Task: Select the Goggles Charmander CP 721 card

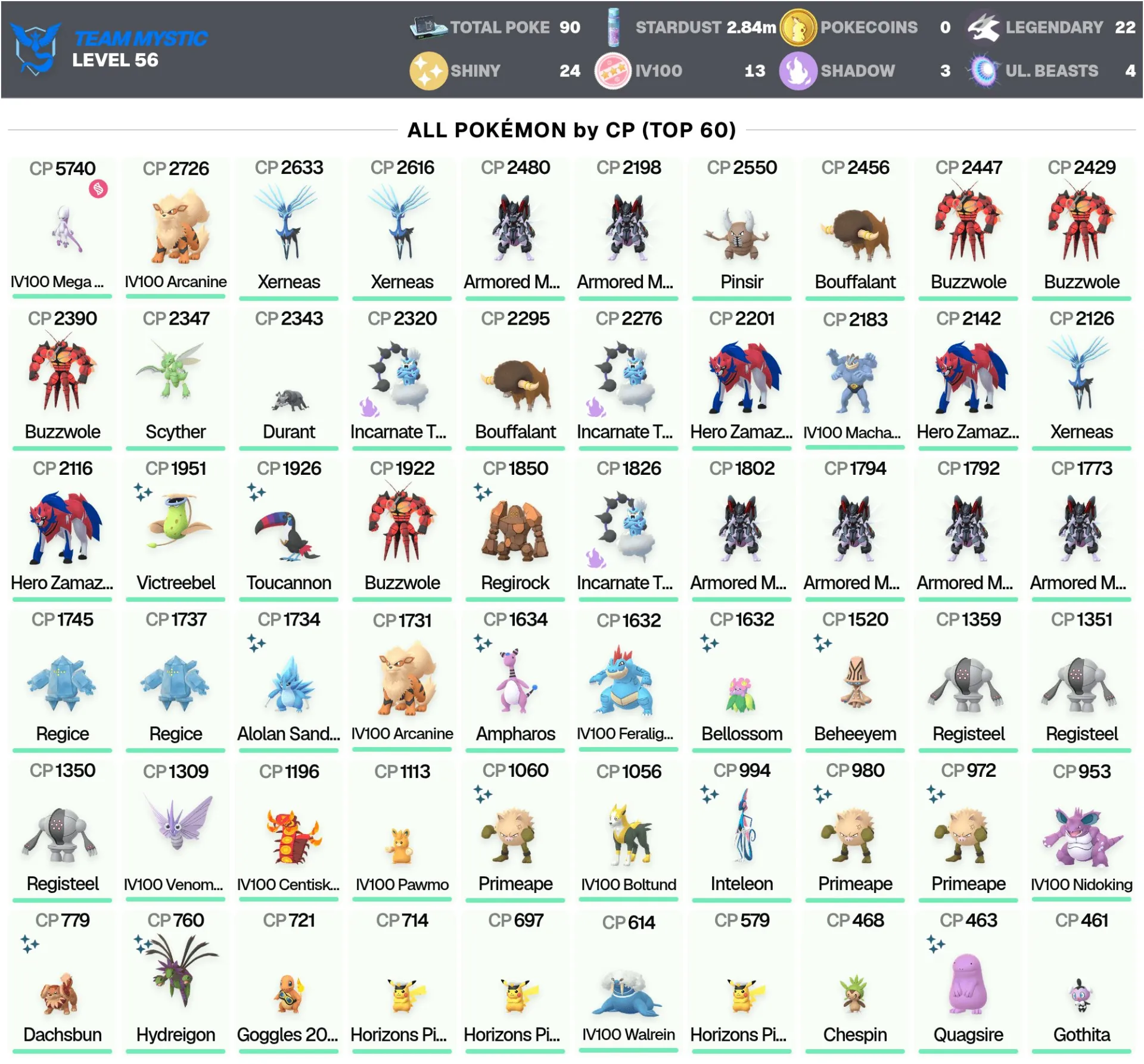Action: tap(289, 982)
